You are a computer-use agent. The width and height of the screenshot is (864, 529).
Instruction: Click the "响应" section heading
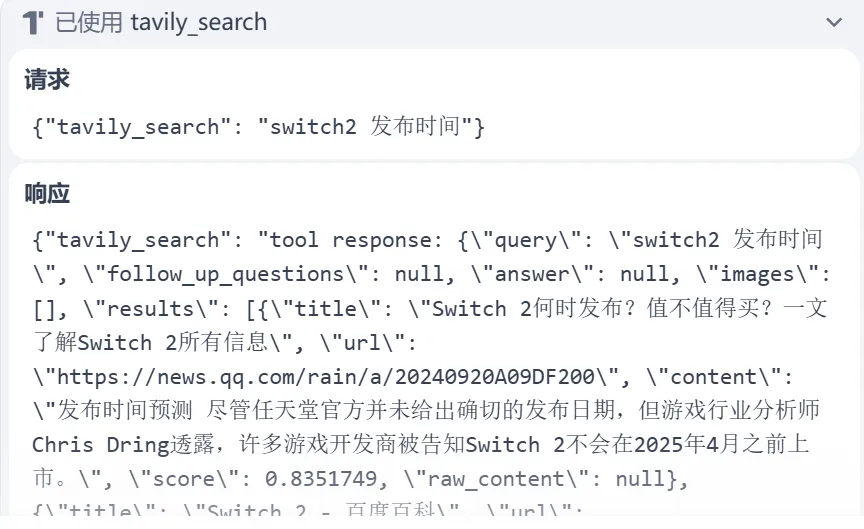click(x=47, y=194)
